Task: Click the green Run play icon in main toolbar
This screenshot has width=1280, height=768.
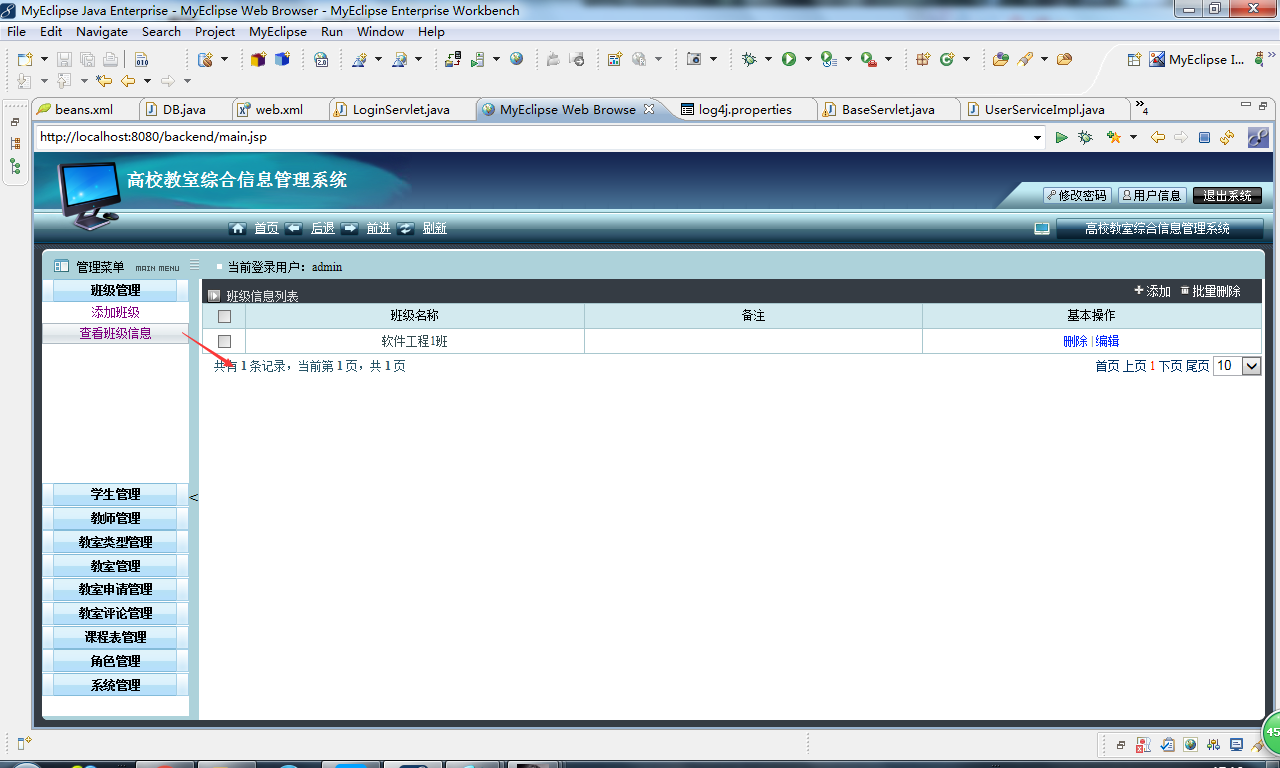Action: click(789, 60)
